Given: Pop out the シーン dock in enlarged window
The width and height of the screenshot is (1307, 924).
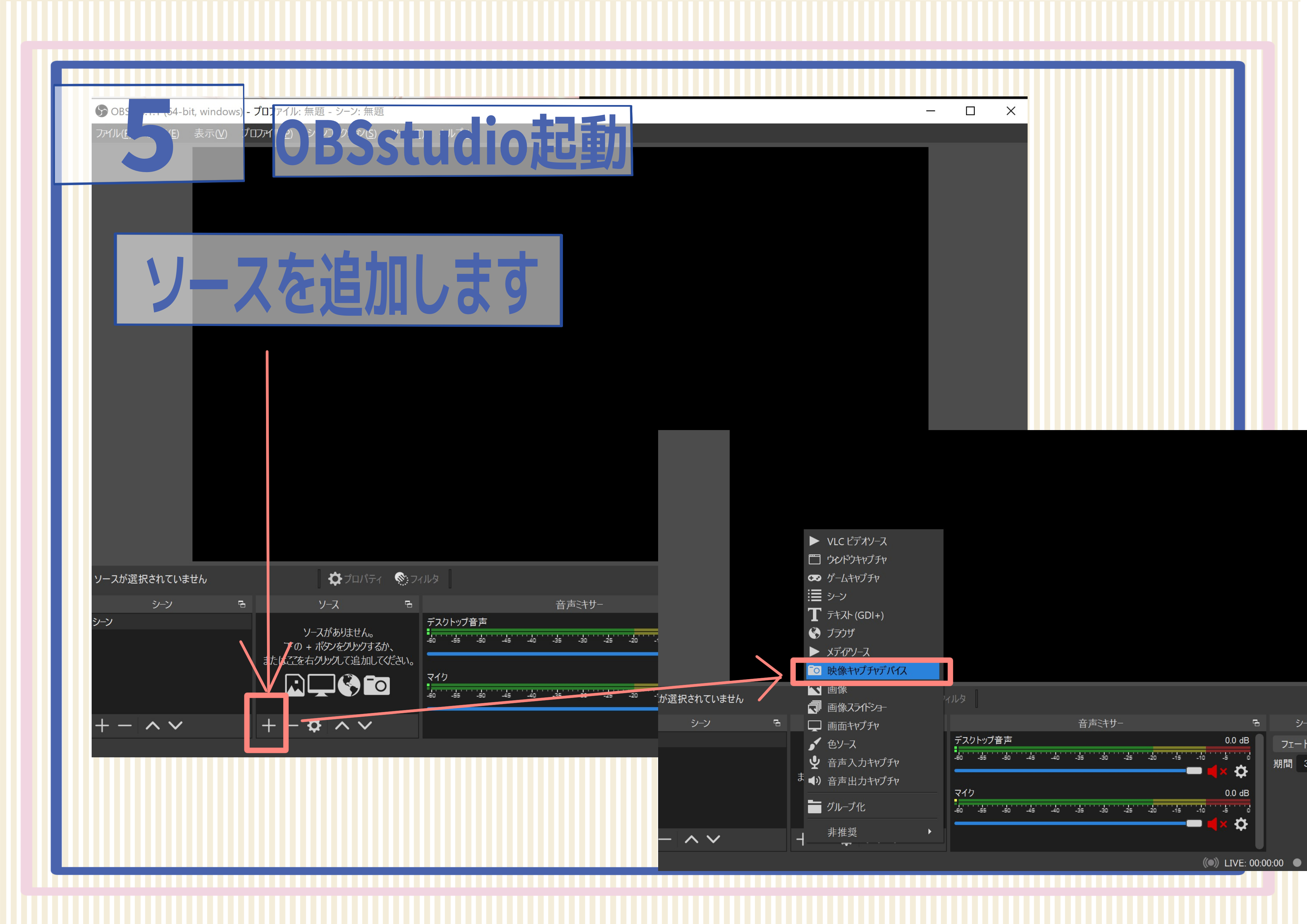Looking at the screenshot, I should click(x=777, y=723).
